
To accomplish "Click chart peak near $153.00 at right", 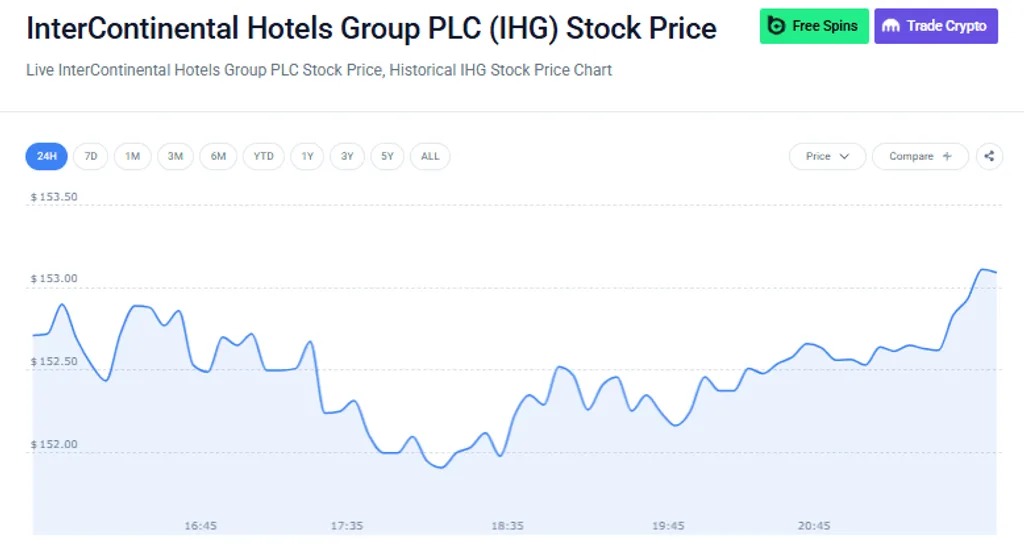I will point(982,269).
